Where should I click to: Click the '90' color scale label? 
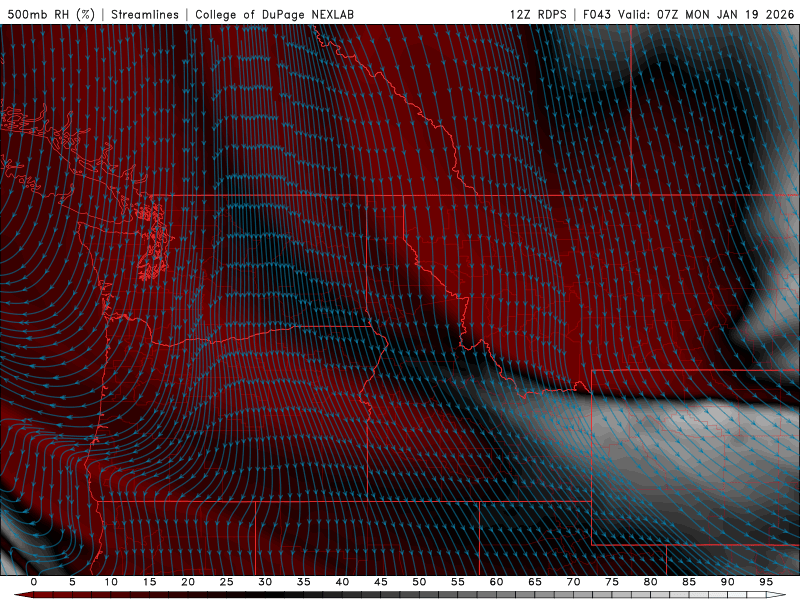click(727, 582)
